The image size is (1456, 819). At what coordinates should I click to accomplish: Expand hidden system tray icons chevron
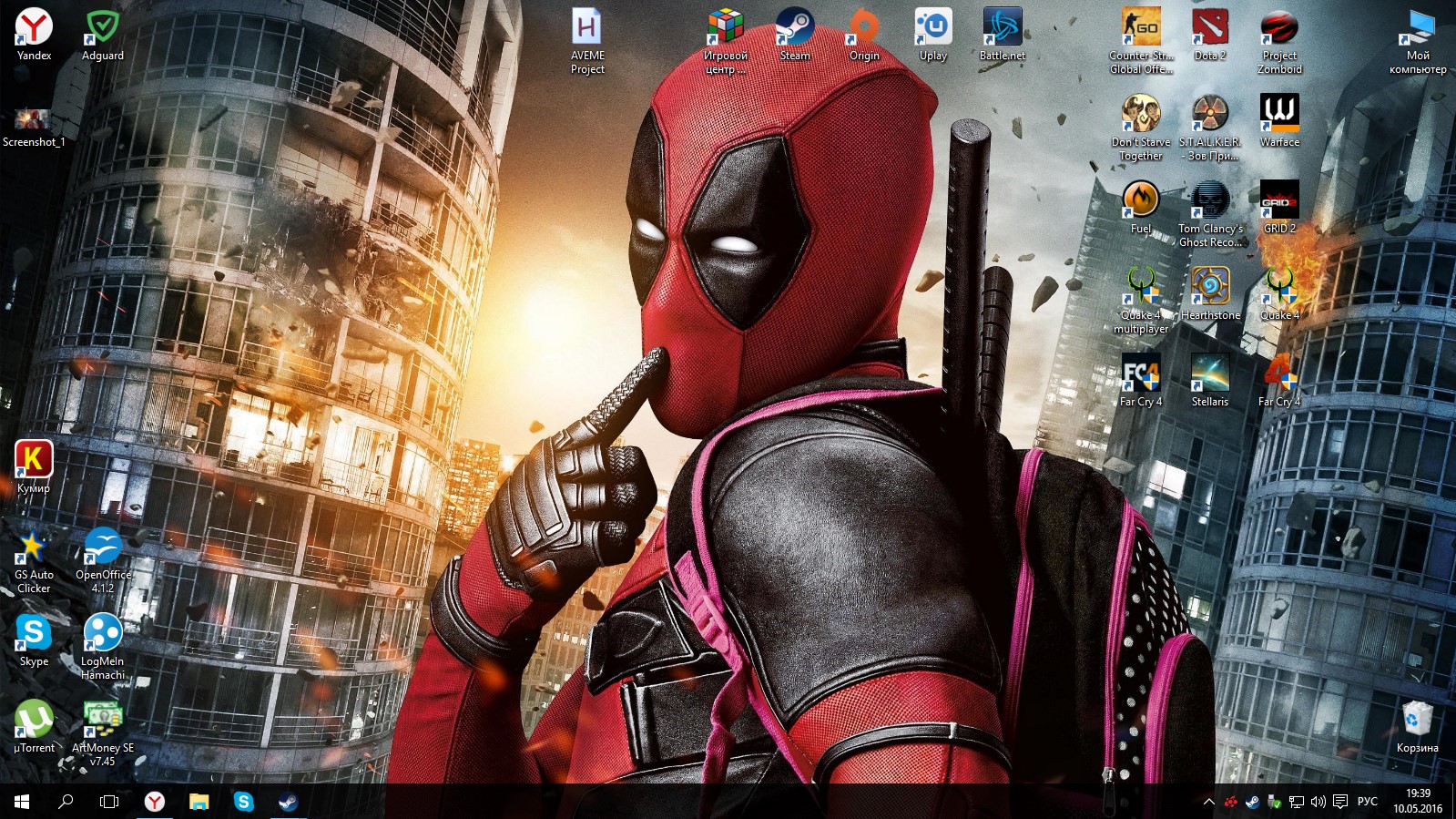click(x=1208, y=802)
